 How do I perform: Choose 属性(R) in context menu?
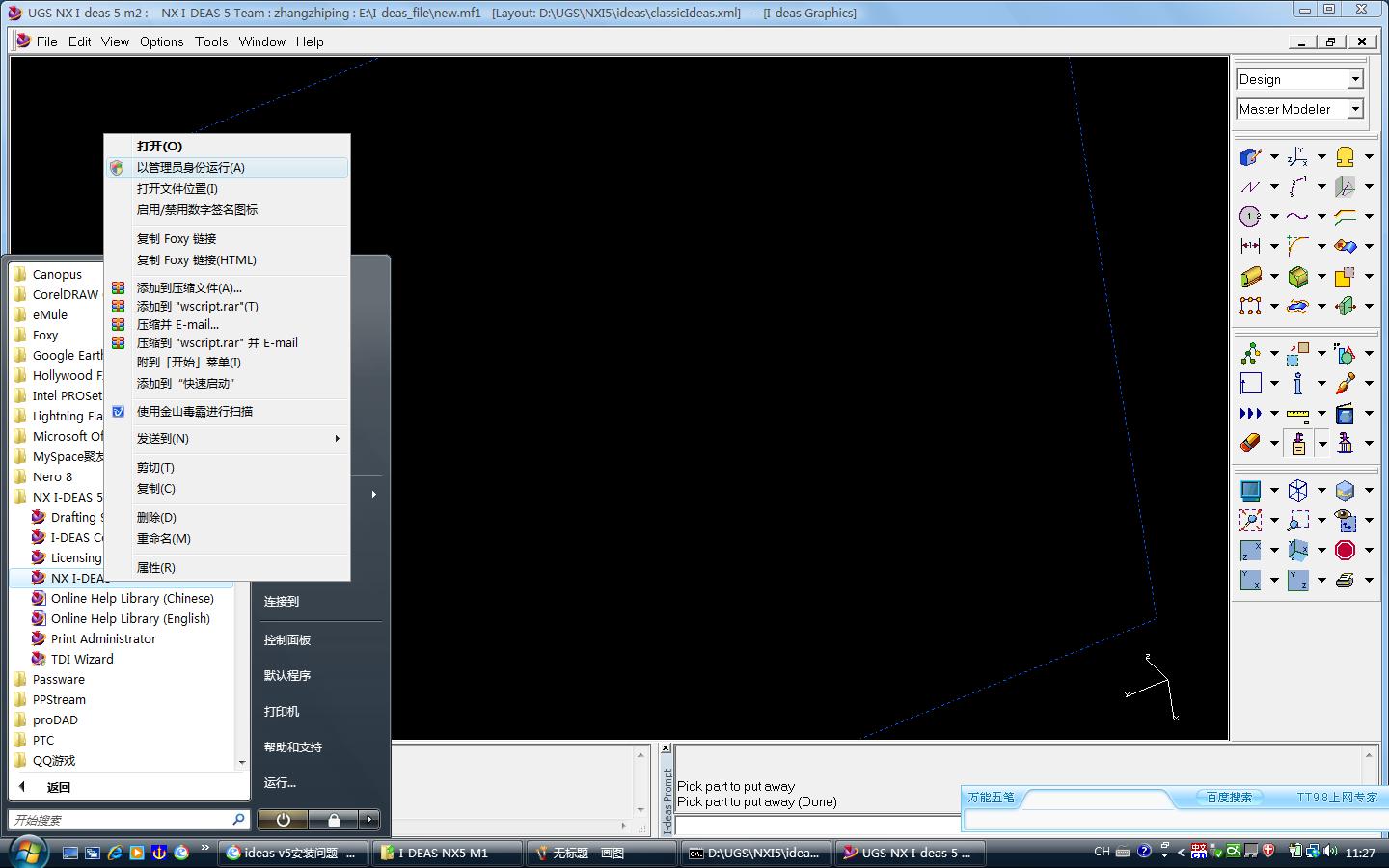(227, 568)
